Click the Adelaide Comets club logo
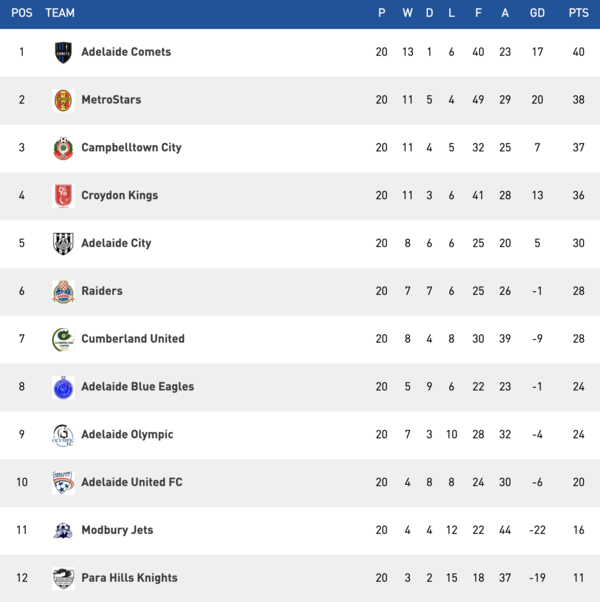Viewport: 600px width, 602px height. (x=63, y=52)
